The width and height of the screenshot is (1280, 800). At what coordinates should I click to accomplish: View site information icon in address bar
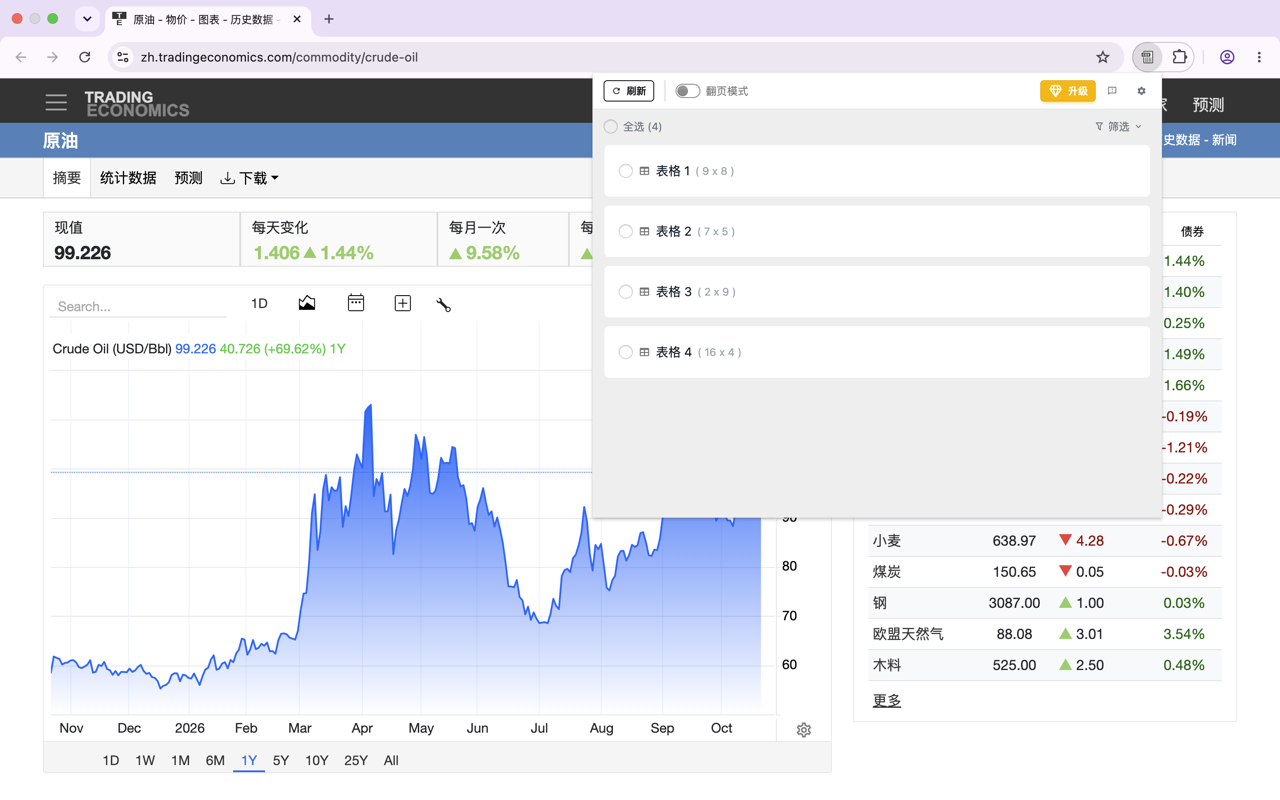[123, 57]
